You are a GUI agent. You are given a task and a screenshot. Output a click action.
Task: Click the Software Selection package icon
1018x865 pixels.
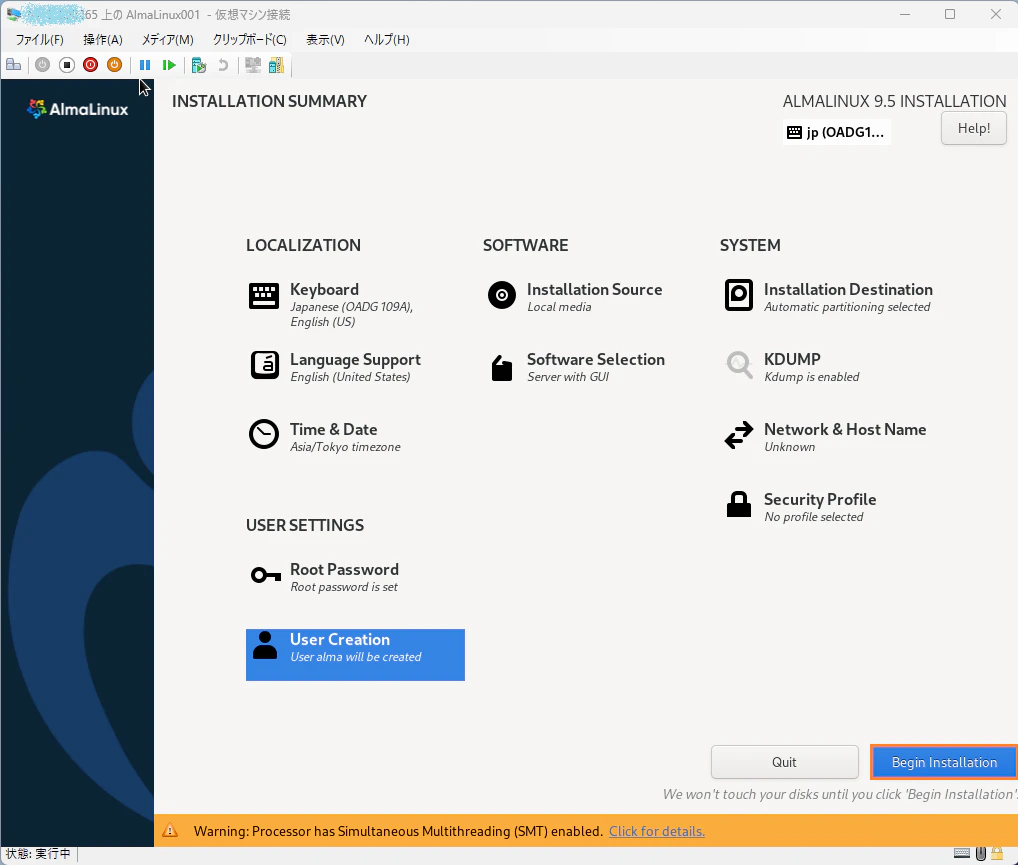point(502,368)
